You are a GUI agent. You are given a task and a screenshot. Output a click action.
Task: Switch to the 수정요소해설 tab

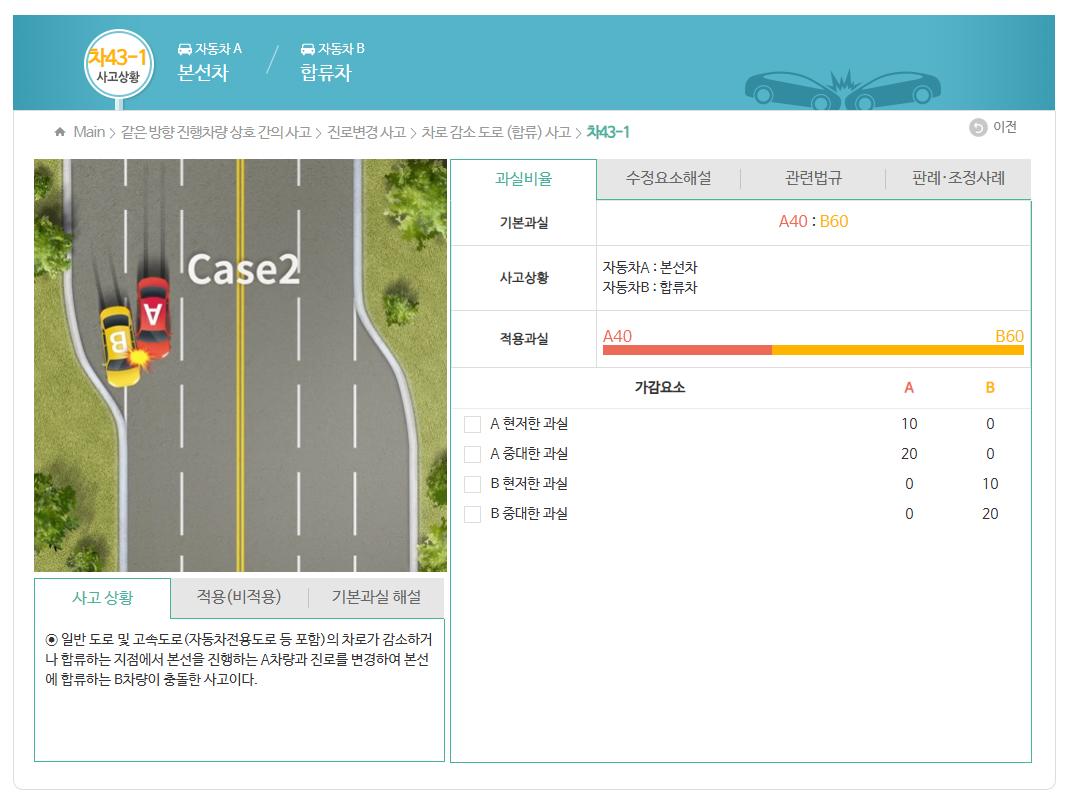pyautogui.click(x=668, y=178)
